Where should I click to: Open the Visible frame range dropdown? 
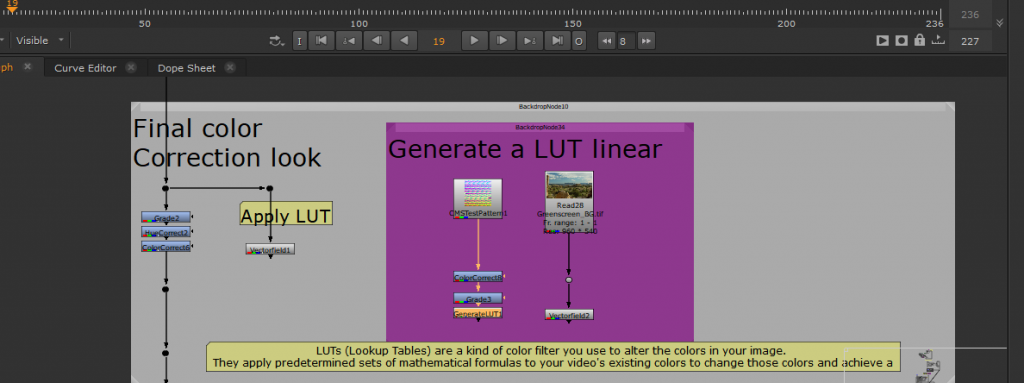pos(40,41)
